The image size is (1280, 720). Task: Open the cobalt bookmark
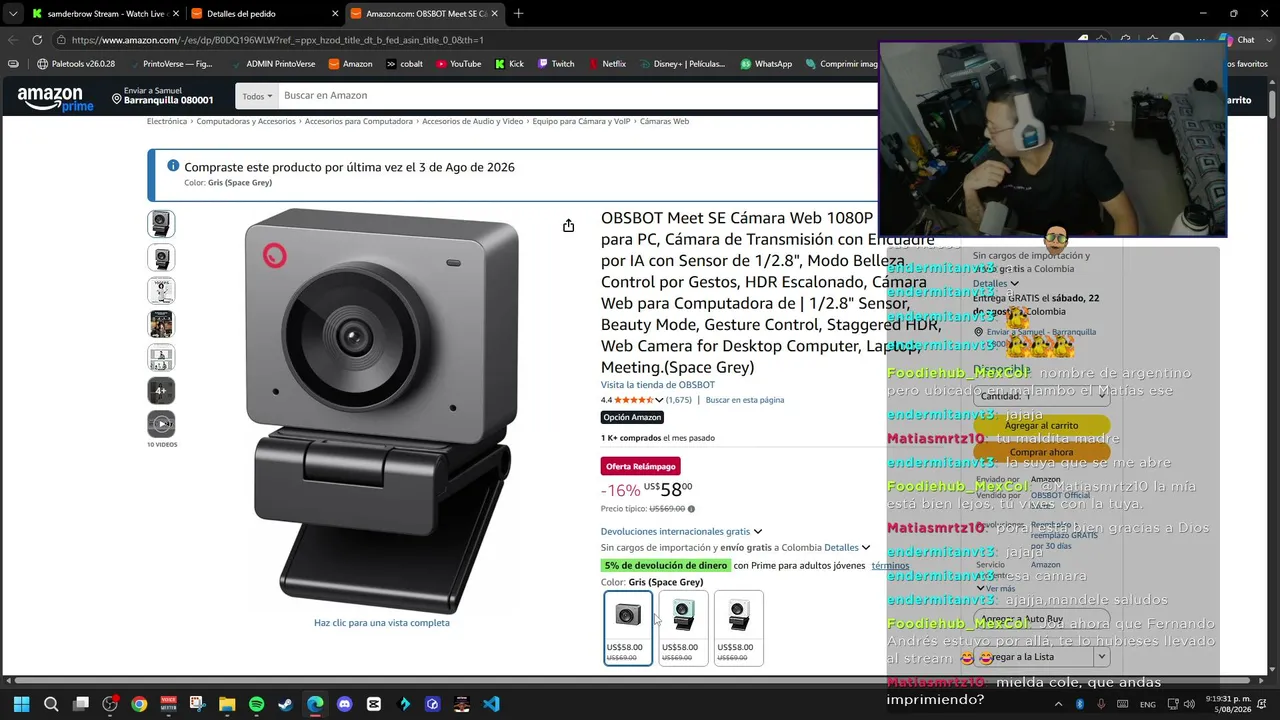404,64
